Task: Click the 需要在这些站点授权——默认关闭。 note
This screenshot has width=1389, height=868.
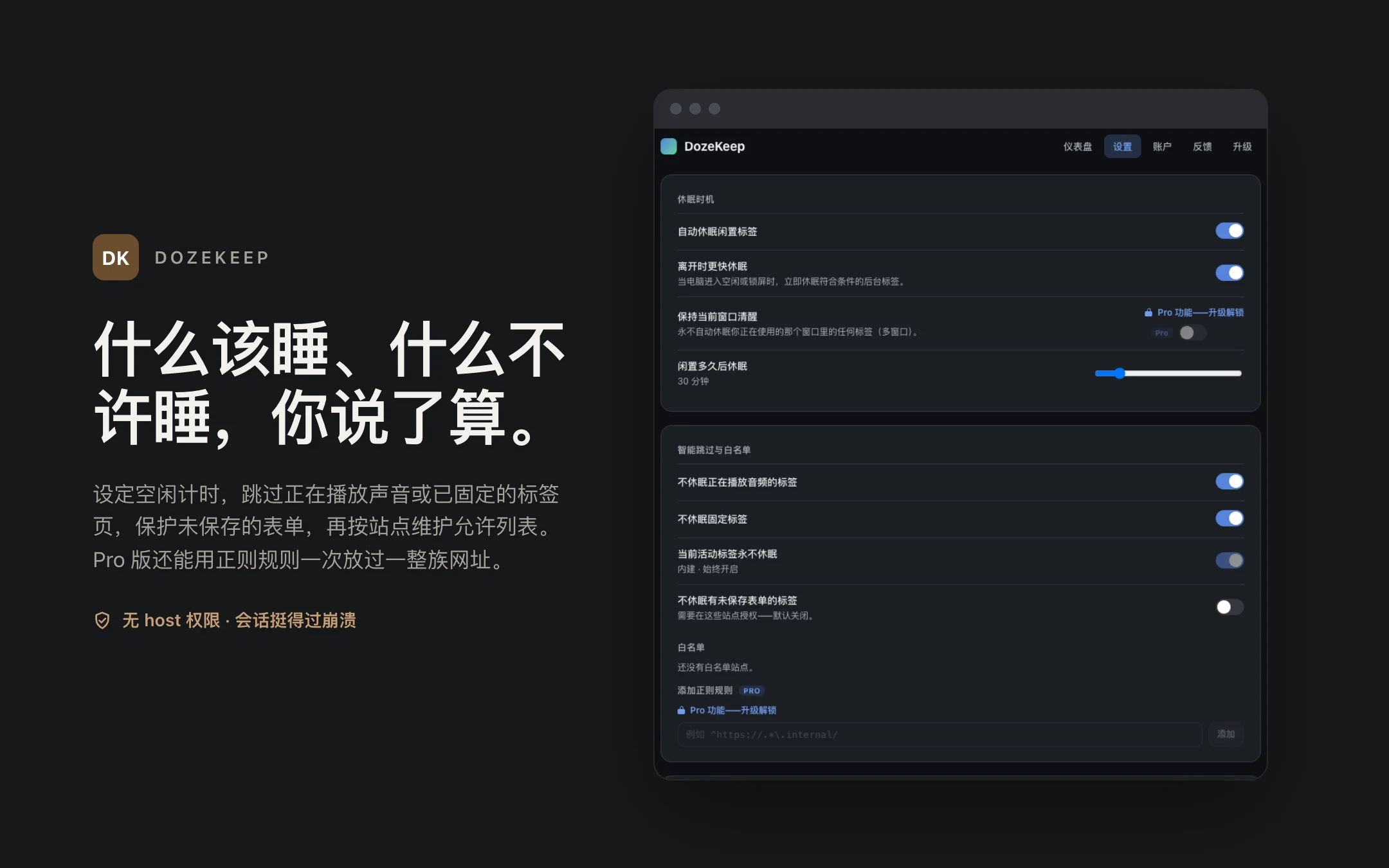Action: [x=747, y=616]
